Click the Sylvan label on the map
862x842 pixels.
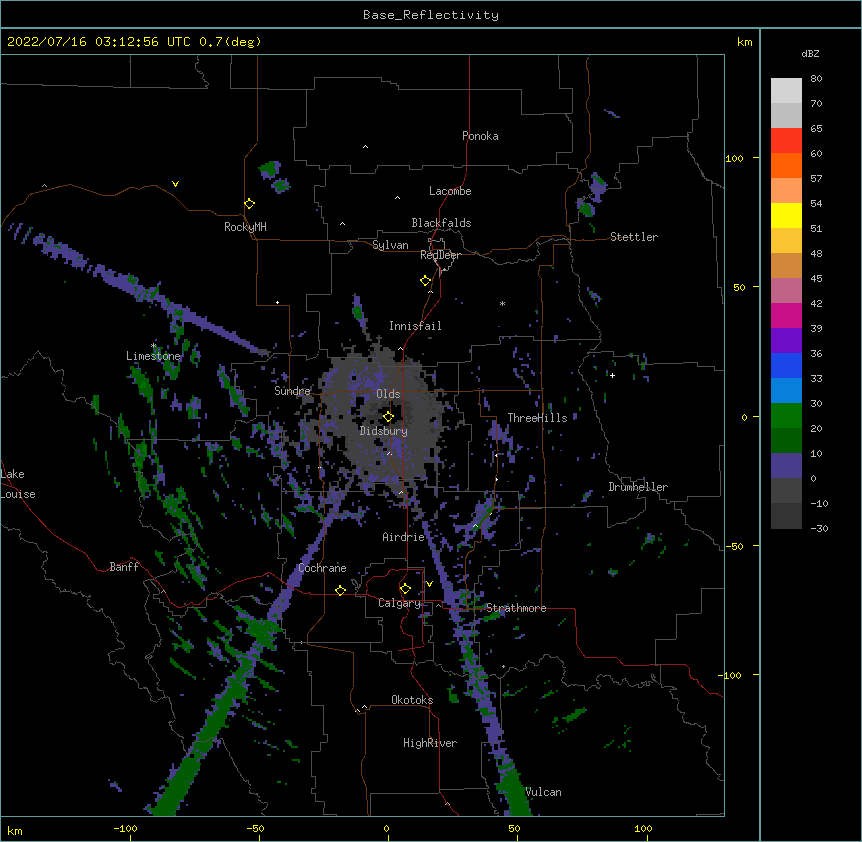click(390, 245)
